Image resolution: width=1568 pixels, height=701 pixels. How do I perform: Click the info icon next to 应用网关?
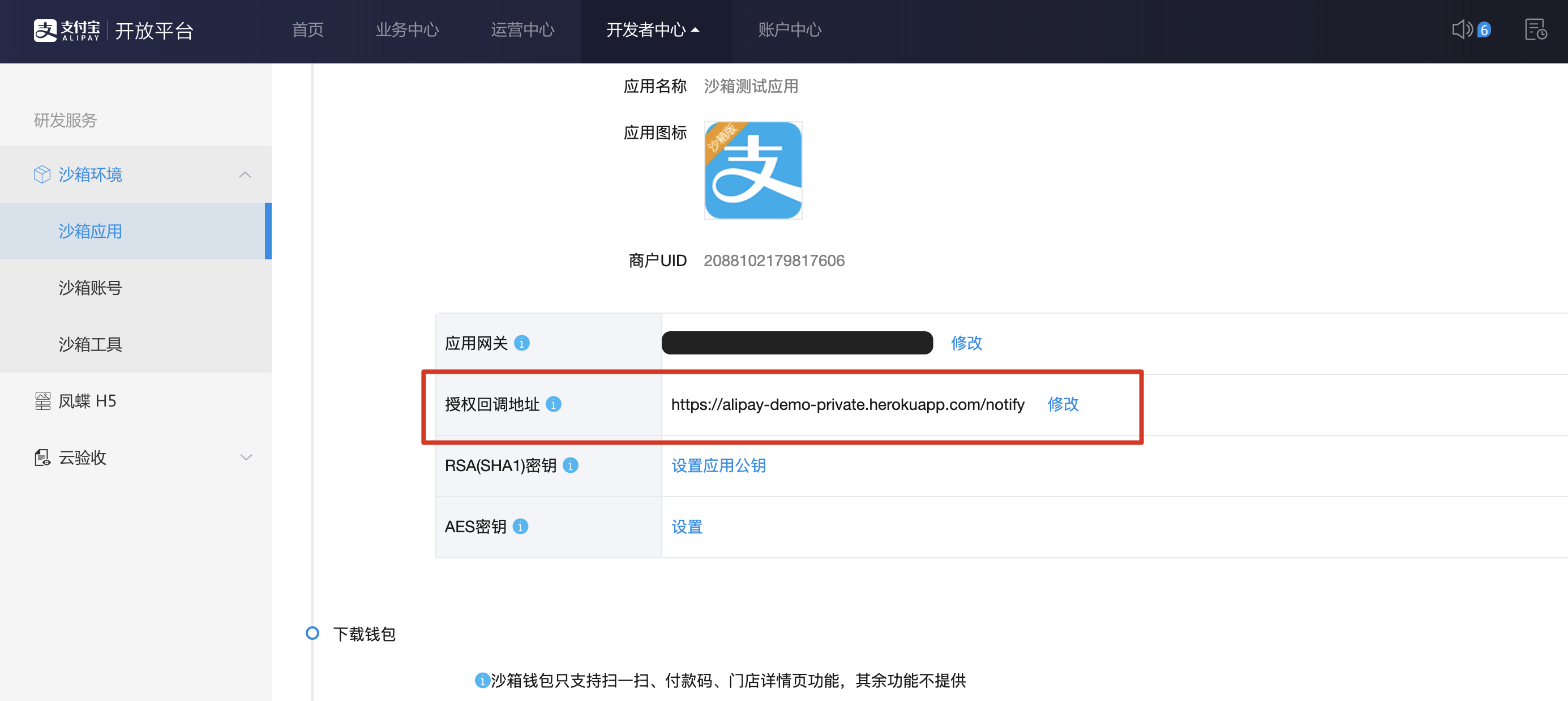[x=522, y=344]
